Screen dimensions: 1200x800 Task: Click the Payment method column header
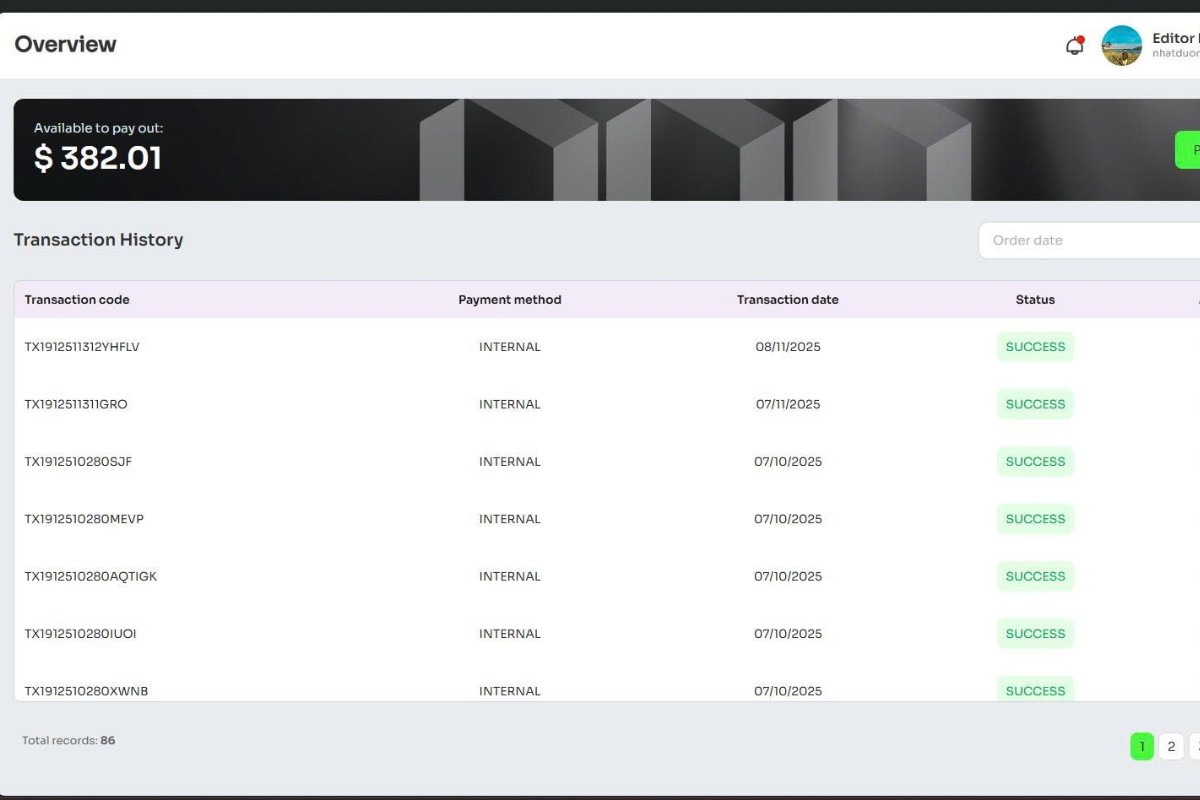pyautogui.click(x=510, y=300)
